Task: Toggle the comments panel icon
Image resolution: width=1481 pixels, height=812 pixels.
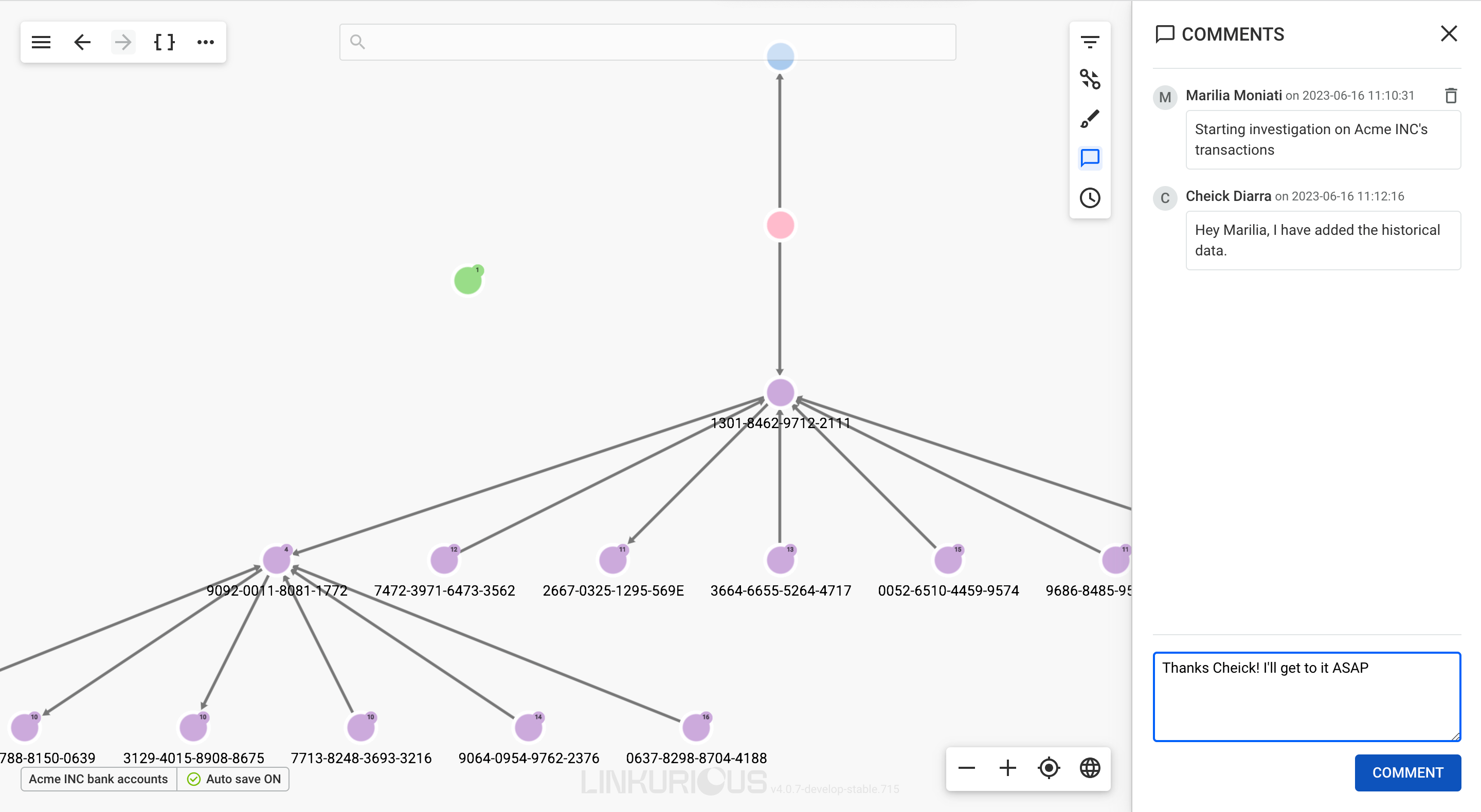Action: [1090, 158]
